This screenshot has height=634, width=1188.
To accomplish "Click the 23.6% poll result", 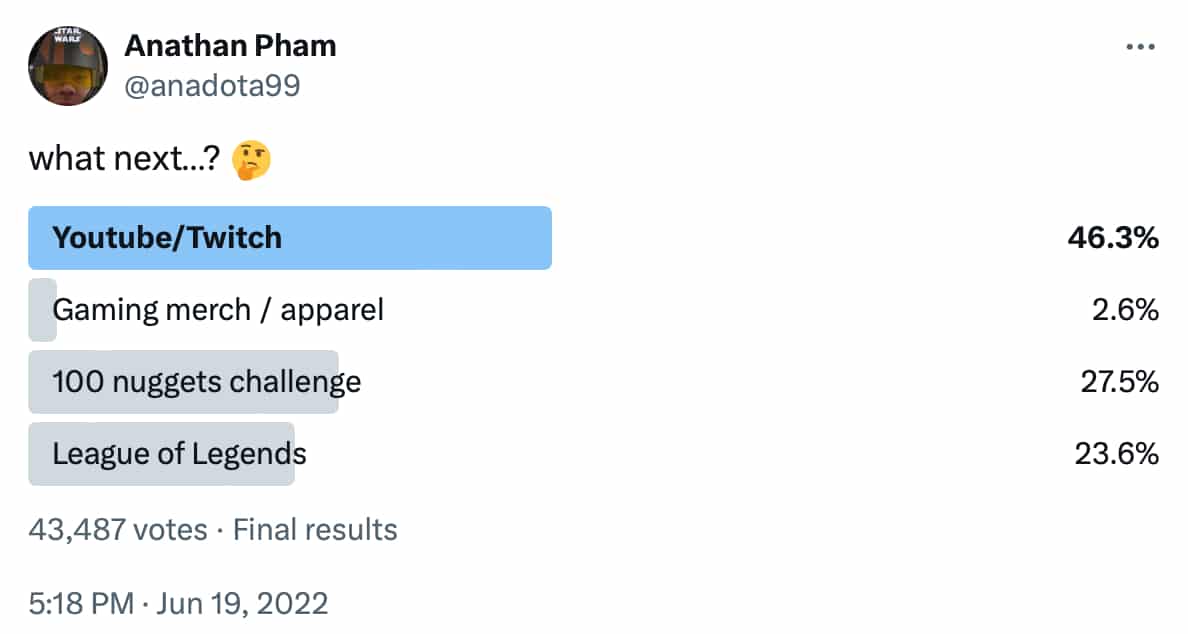I will (x=1116, y=454).
